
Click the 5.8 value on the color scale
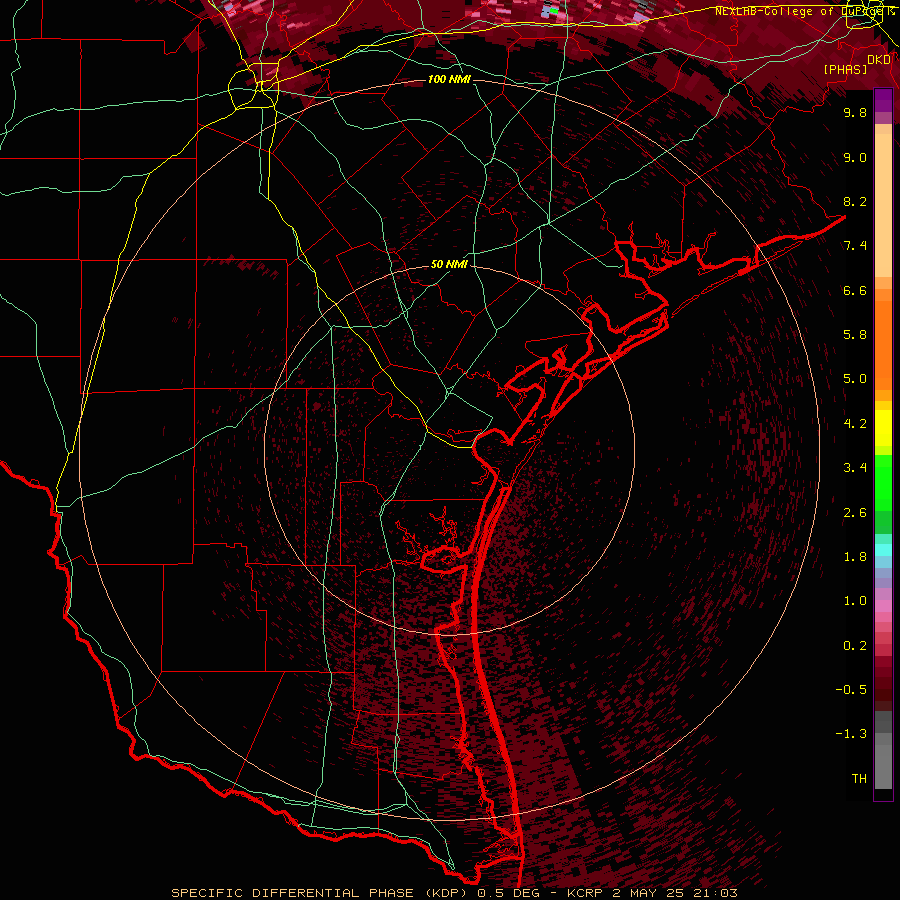[855, 335]
